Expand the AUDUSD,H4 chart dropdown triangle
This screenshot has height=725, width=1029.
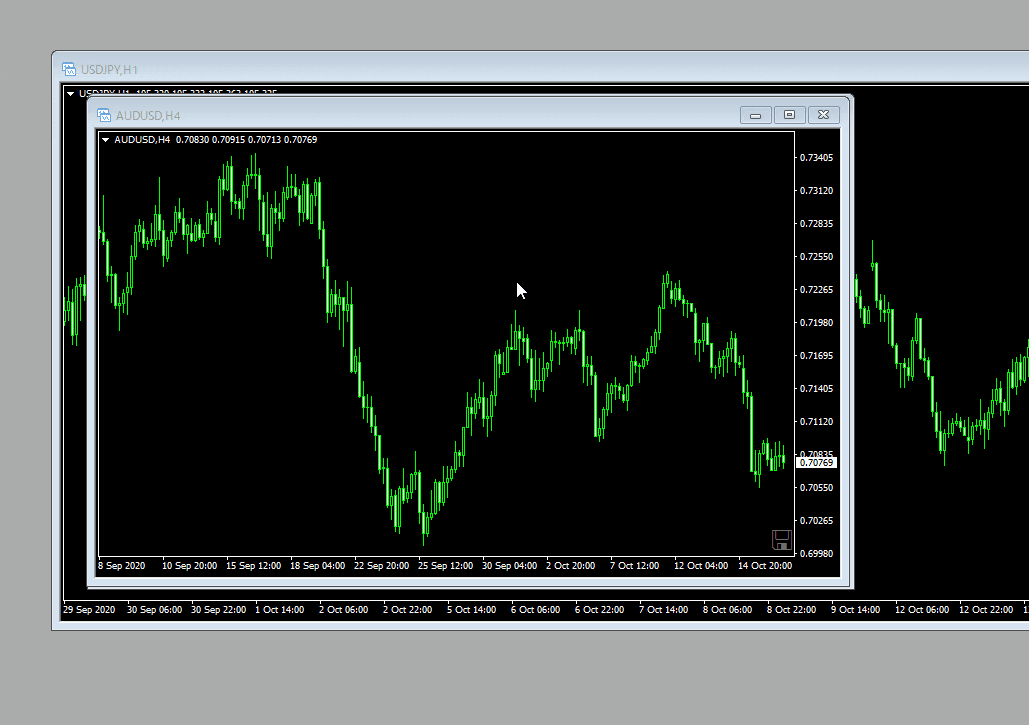coord(105,139)
